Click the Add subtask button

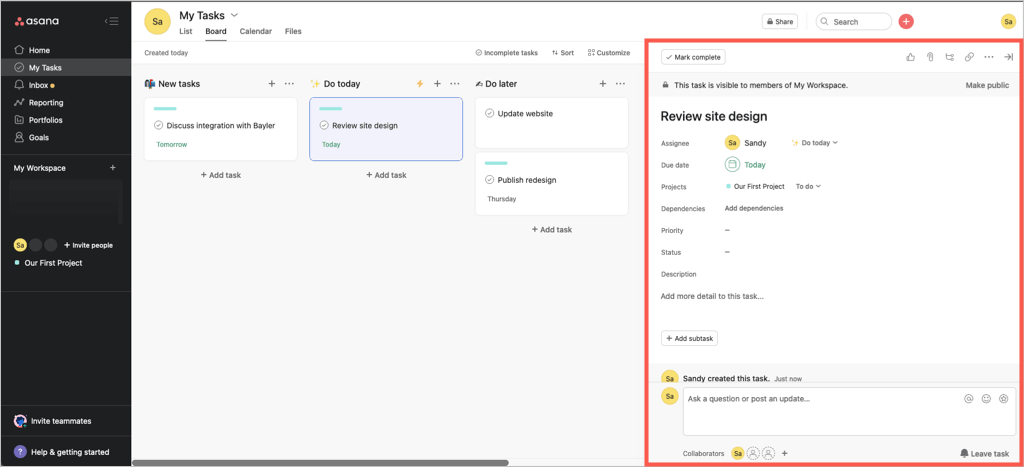[x=689, y=339]
